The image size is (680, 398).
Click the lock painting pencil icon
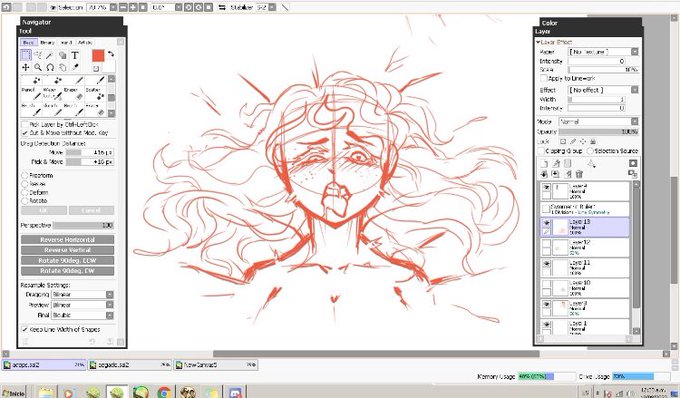[573, 141]
